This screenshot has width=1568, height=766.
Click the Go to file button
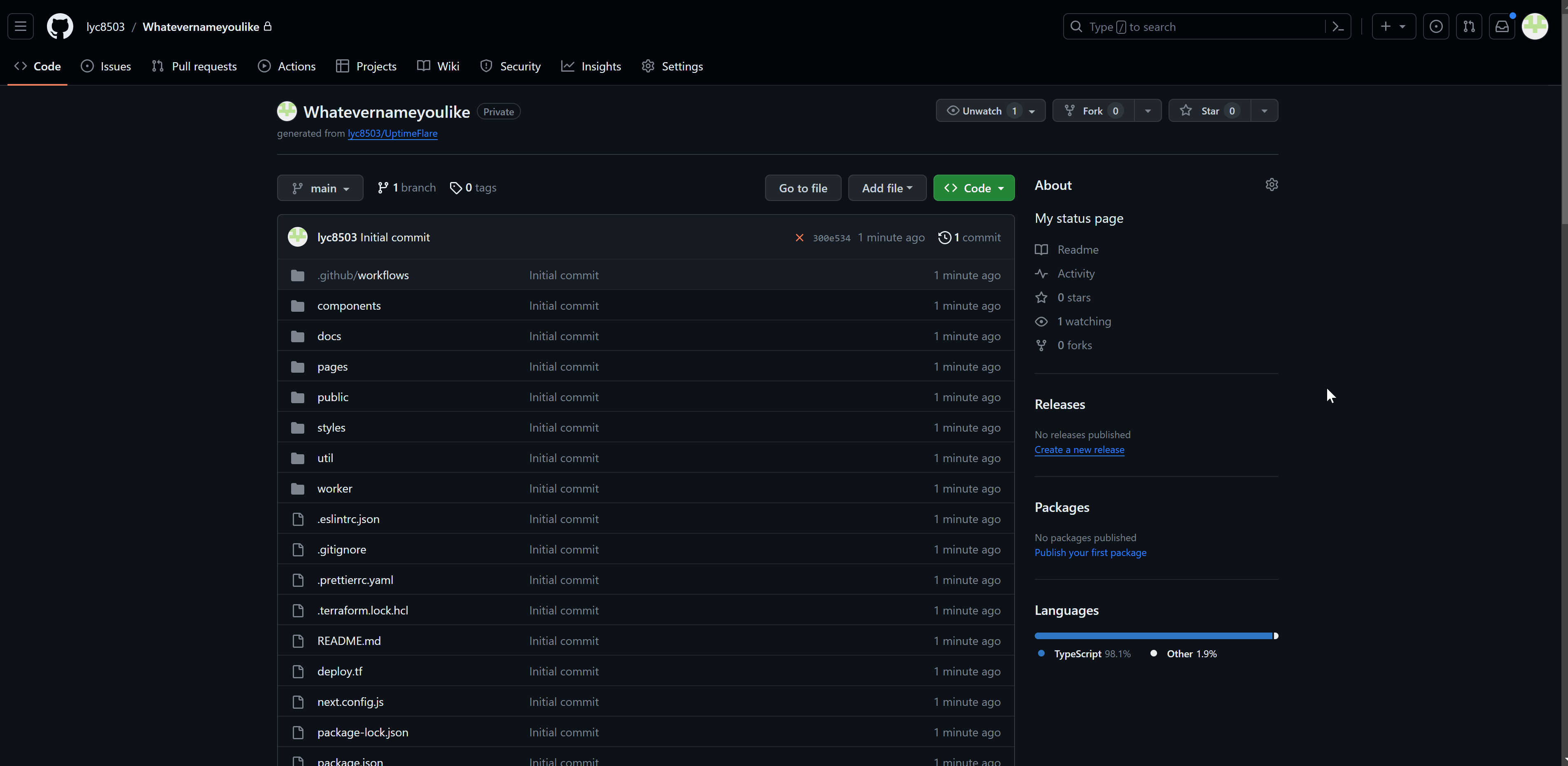coord(803,188)
